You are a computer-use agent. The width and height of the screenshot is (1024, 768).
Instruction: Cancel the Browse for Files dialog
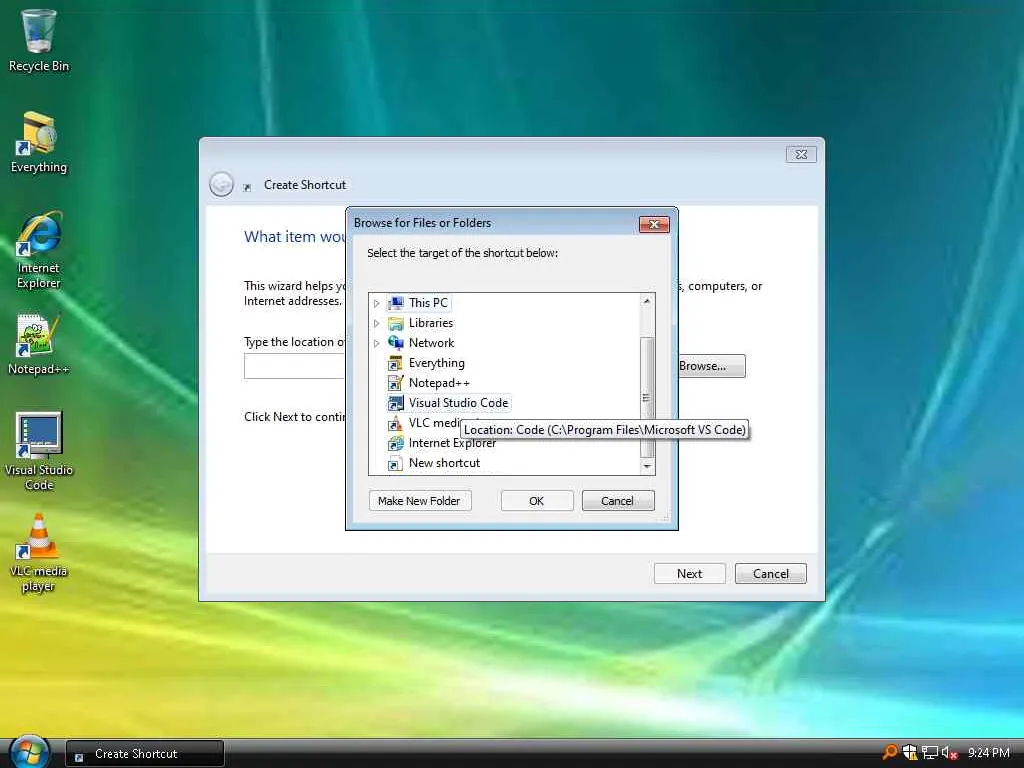[x=618, y=501]
